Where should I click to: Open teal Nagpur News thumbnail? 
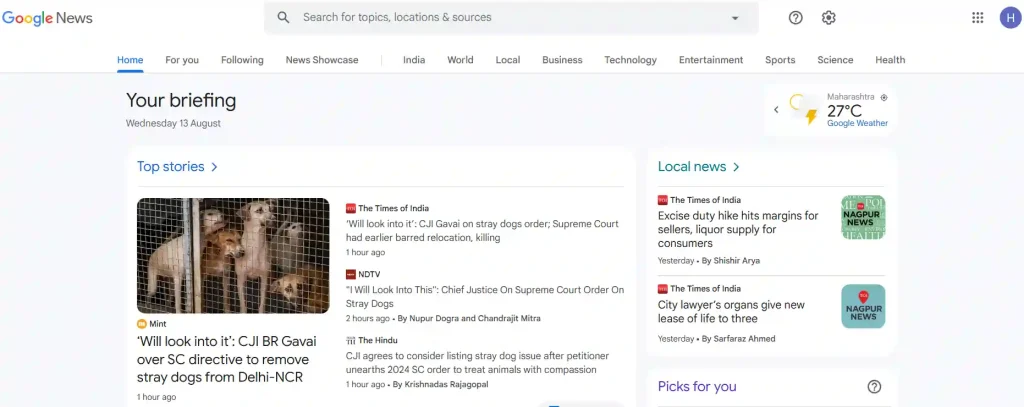tap(863, 306)
